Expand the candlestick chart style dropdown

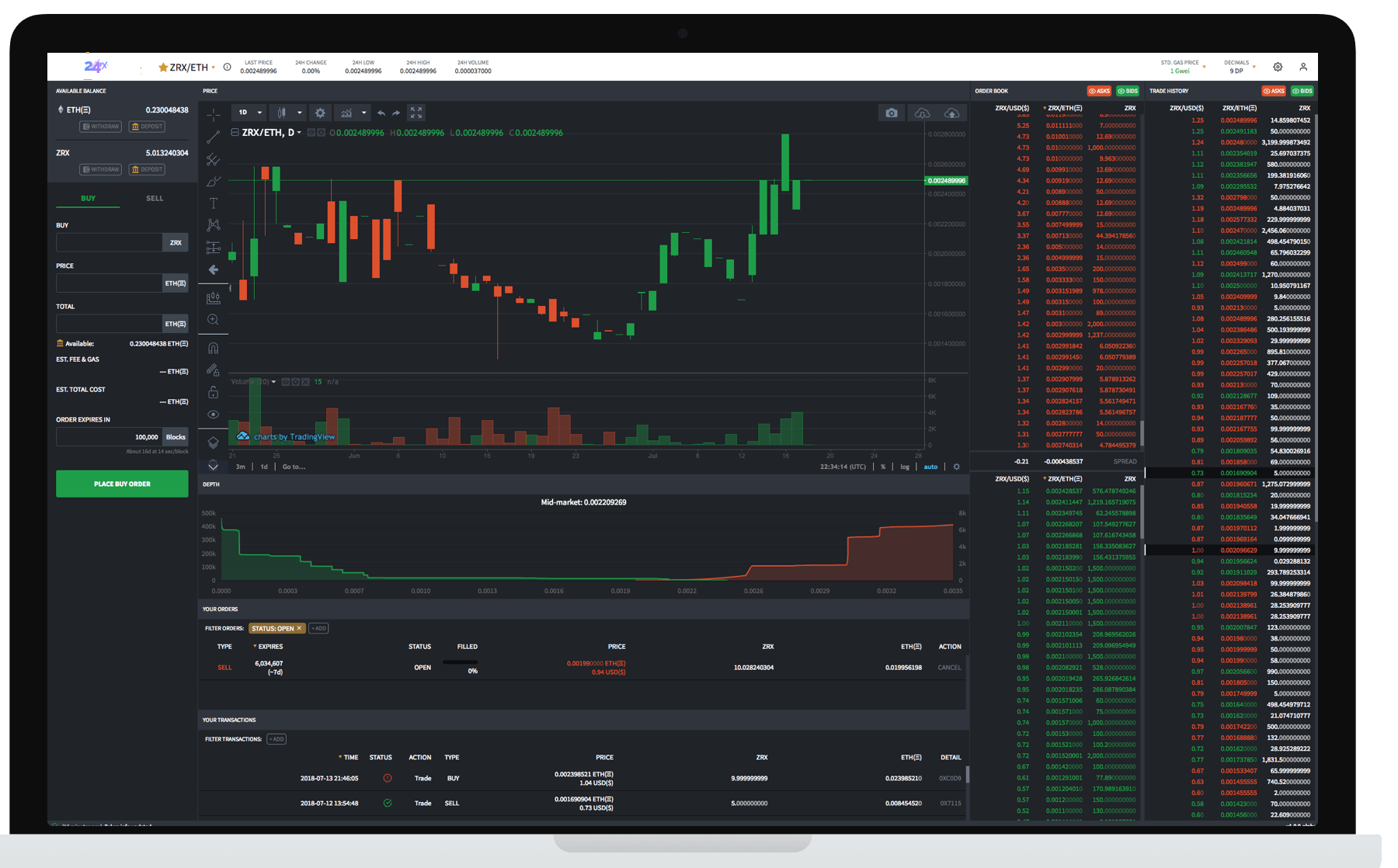299,113
